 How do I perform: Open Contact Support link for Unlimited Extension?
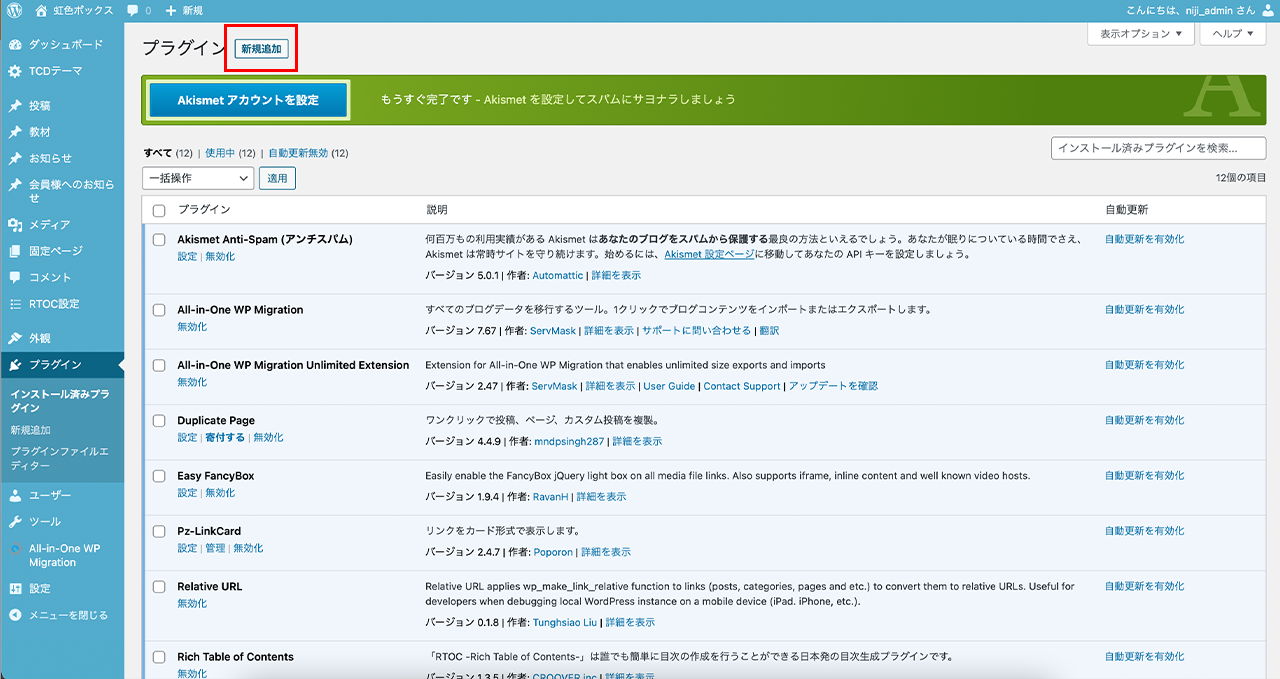coord(742,386)
